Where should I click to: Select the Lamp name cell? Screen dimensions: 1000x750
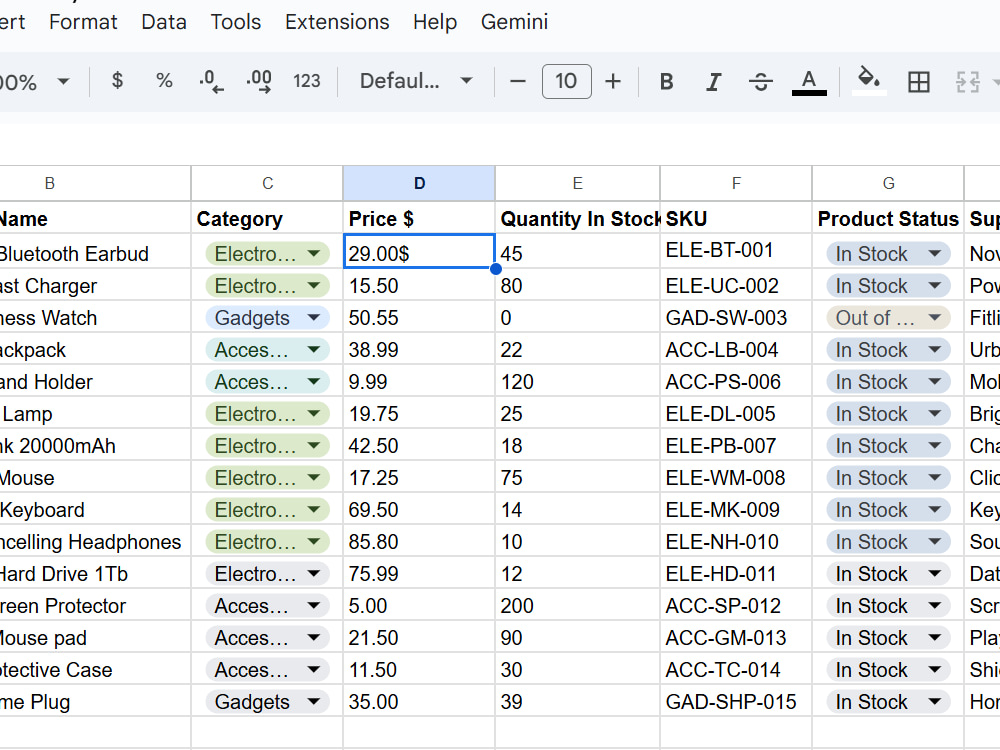[95, 413]
